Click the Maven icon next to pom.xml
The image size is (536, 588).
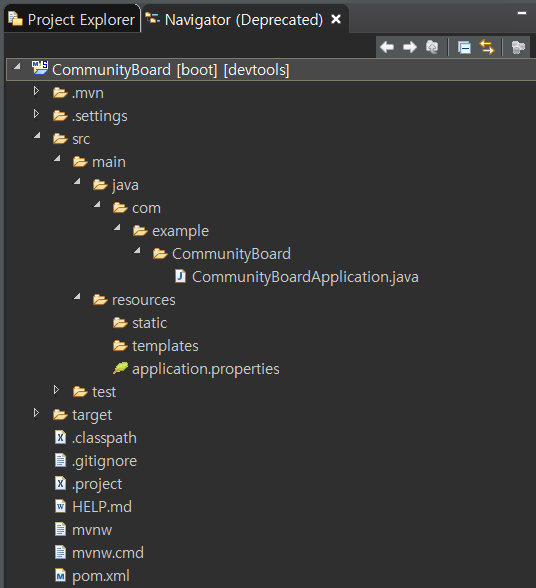click(x=60, y=575)
